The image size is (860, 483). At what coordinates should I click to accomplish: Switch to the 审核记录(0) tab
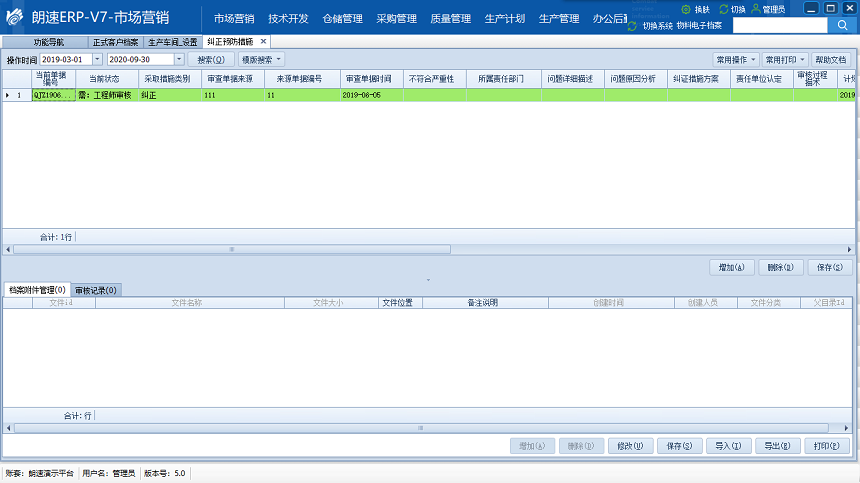tap(96, 290)
